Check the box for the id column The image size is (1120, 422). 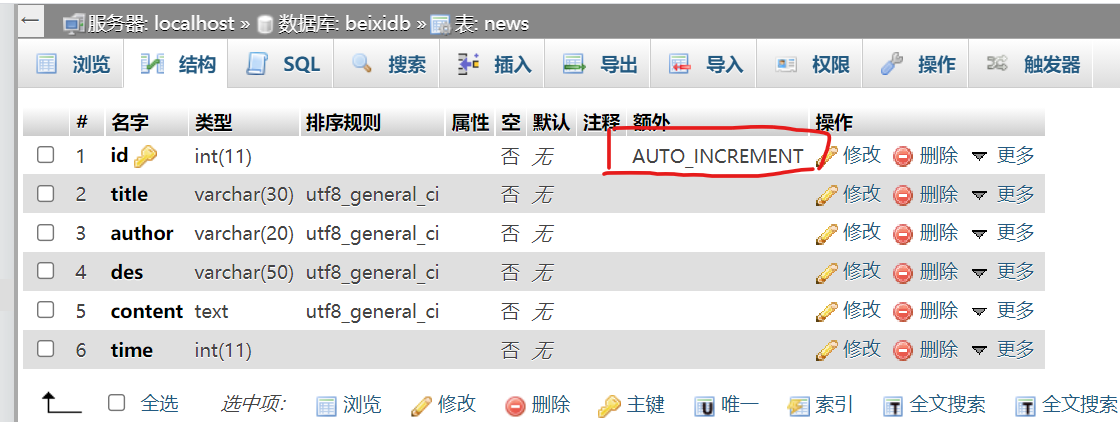tap(46, 155)
